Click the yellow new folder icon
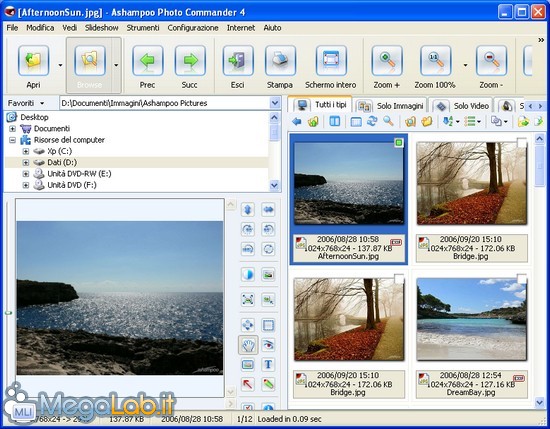 point(427,122)
